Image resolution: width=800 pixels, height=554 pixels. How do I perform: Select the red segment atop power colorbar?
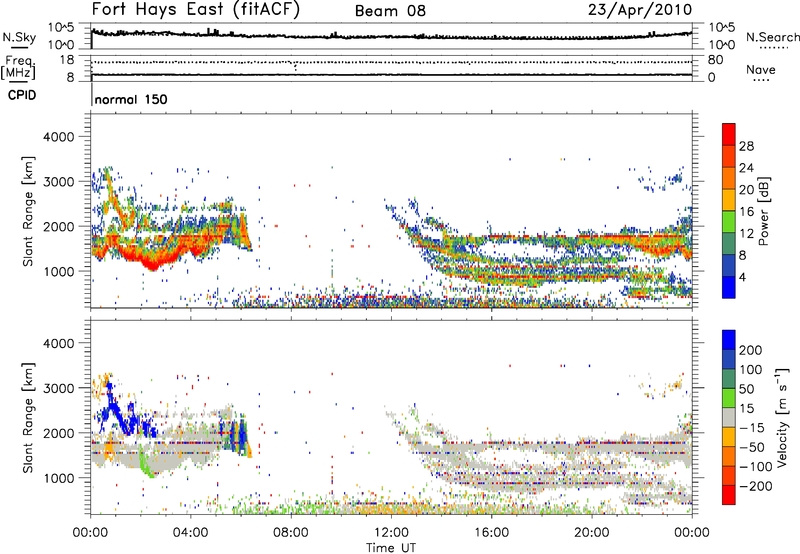tap(729, 134)
